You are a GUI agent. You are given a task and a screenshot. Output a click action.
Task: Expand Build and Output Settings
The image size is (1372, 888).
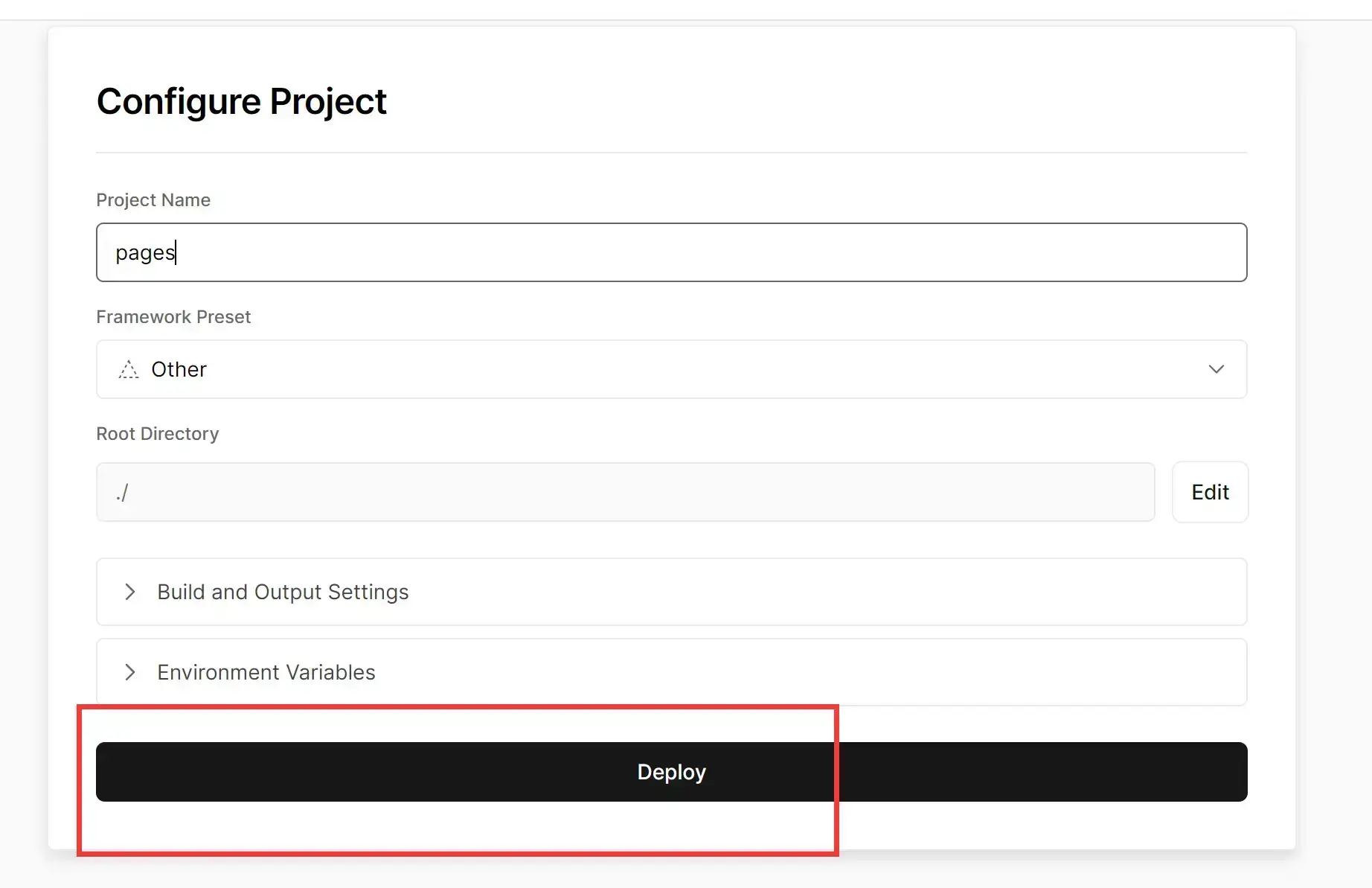[x=671, y=592]
